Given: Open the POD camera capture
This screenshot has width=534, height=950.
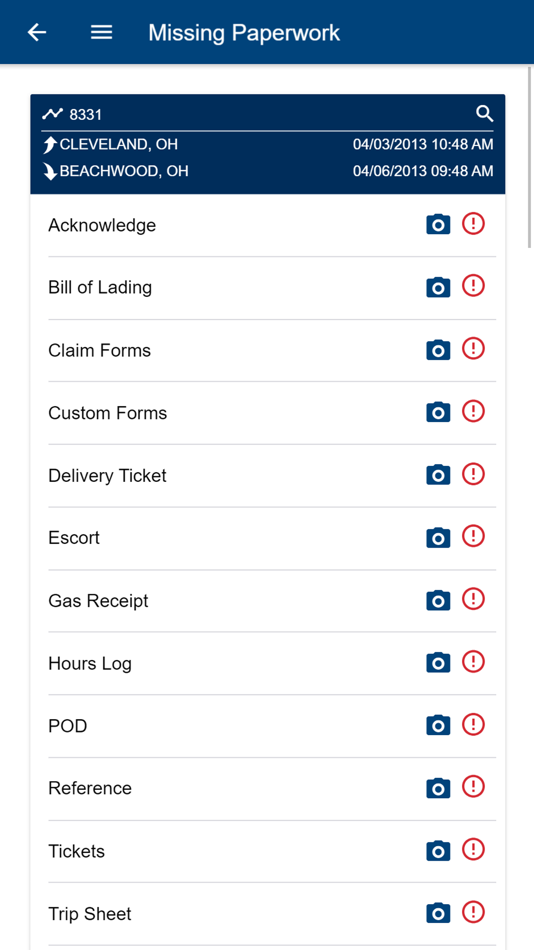Looking at the screenshot, I should click(x=438, y=725).
